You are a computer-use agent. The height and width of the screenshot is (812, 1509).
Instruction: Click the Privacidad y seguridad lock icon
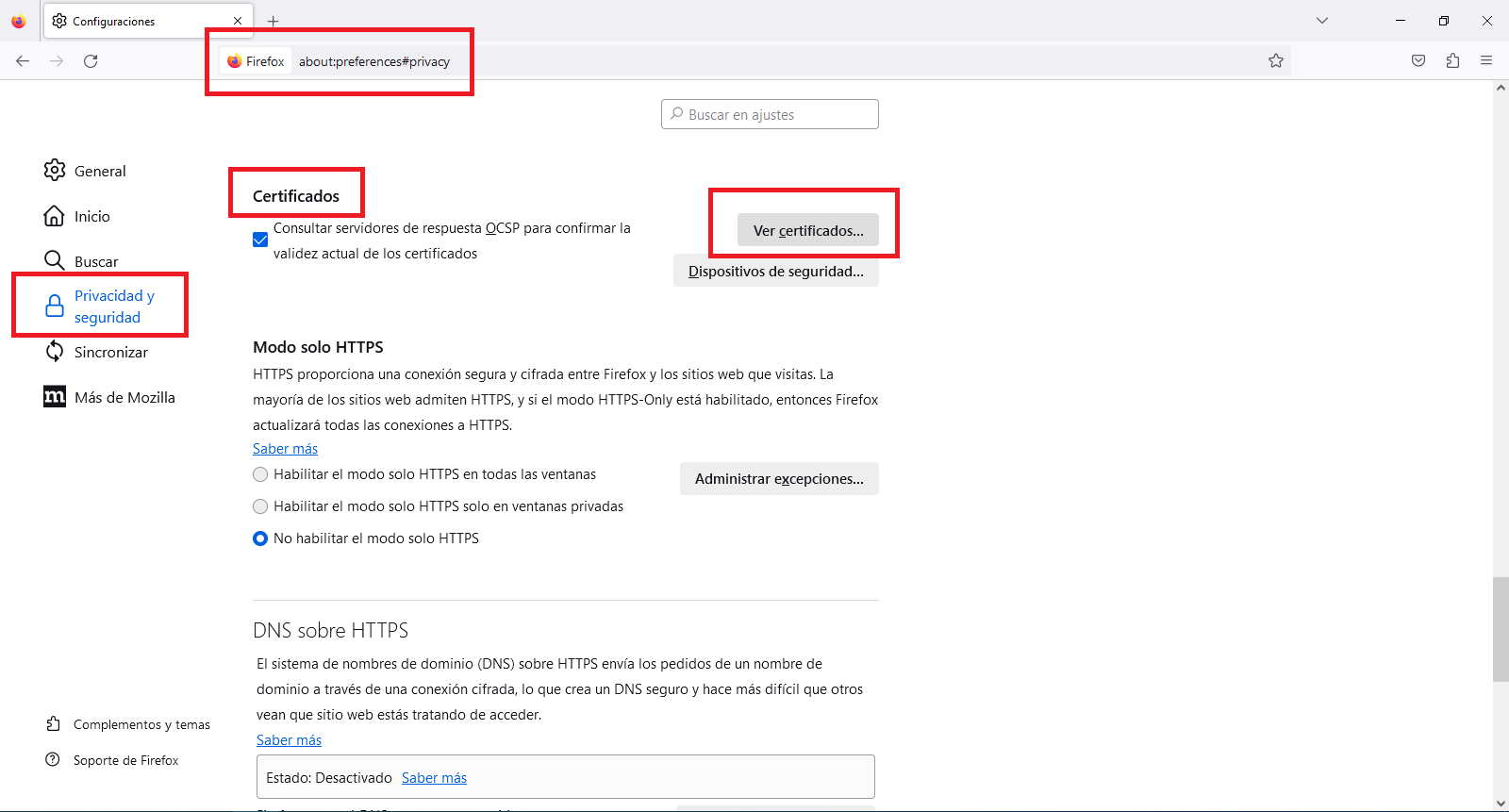tap(55, 307)
